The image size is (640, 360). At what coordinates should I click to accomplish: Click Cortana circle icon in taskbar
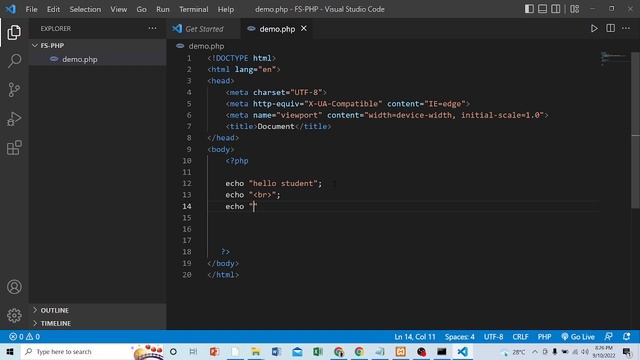click(173, 351)
